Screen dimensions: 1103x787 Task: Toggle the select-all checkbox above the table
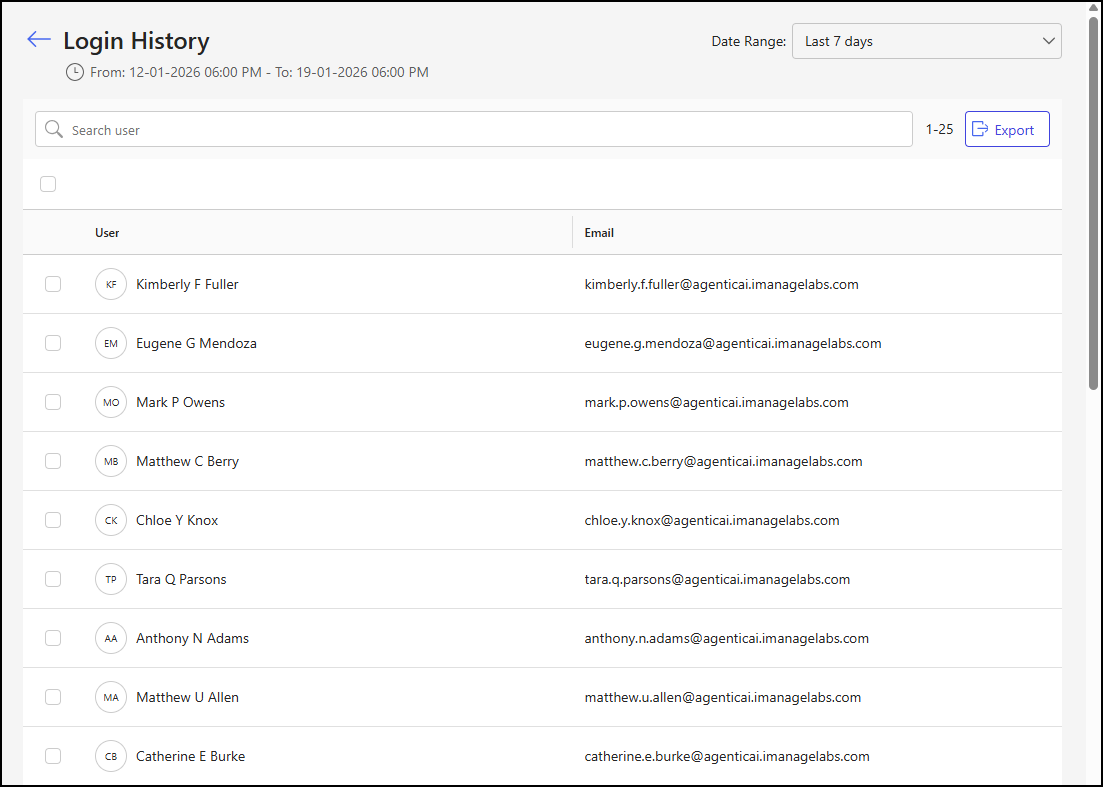(47, 184)
